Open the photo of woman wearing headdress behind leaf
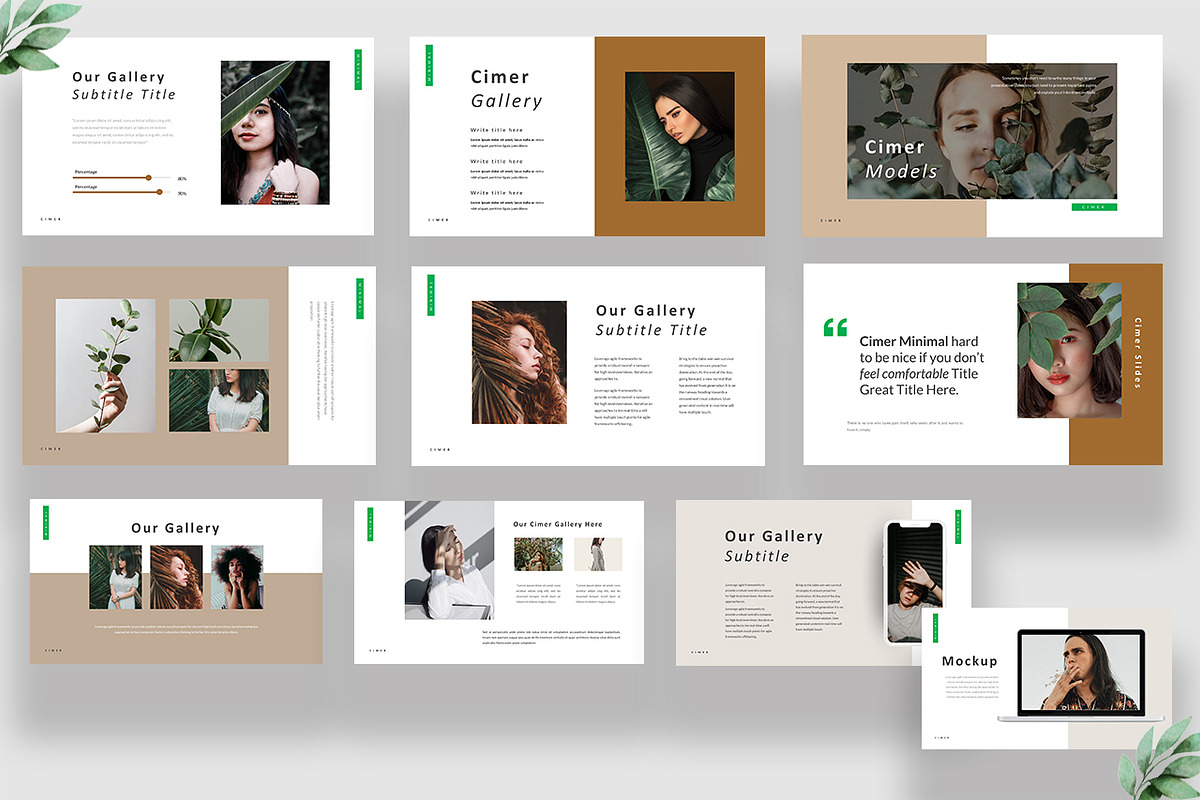1200x800 pixels. point(275,132)
